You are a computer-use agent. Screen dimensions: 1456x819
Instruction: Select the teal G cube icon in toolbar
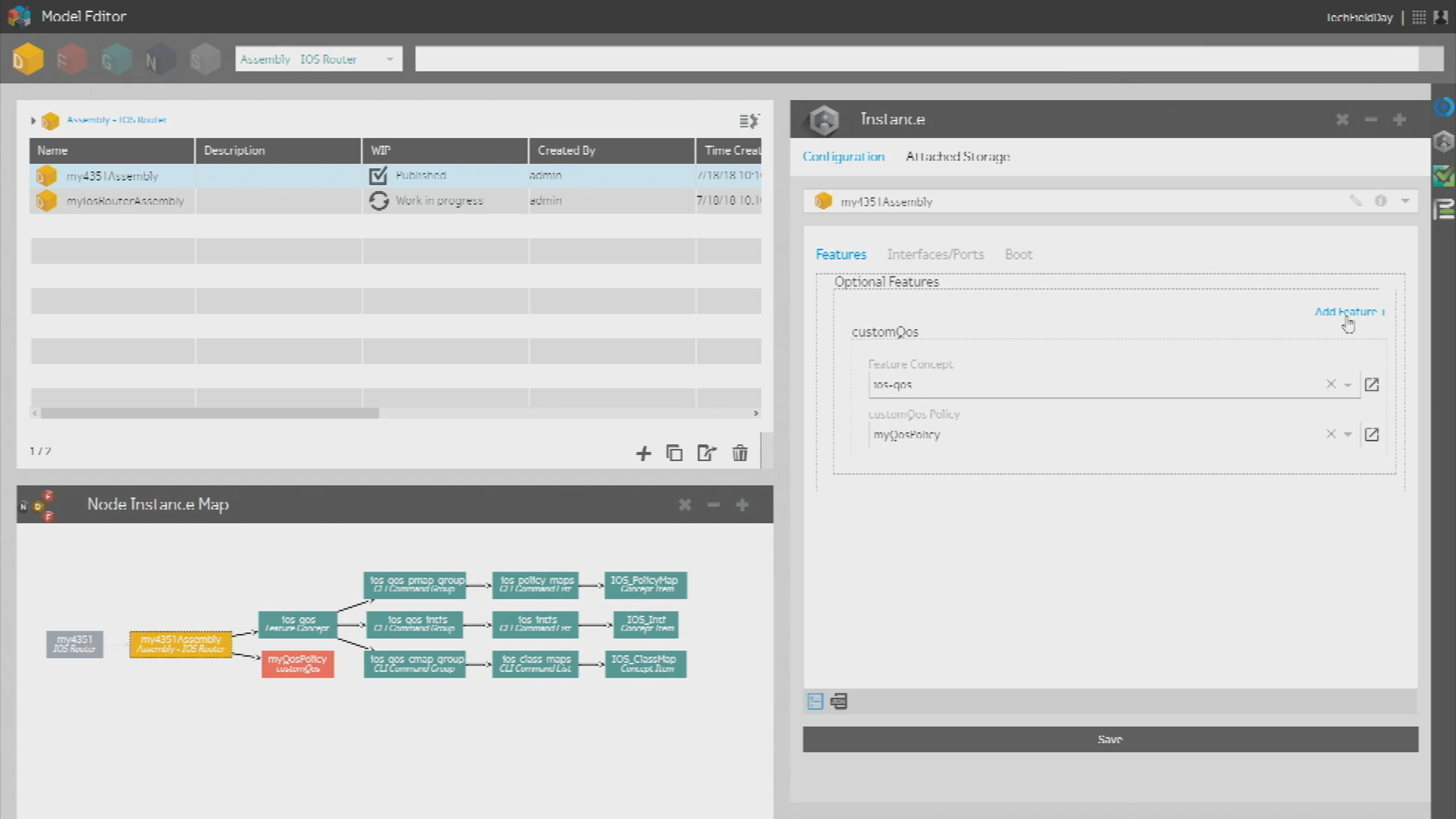(116, 59)
